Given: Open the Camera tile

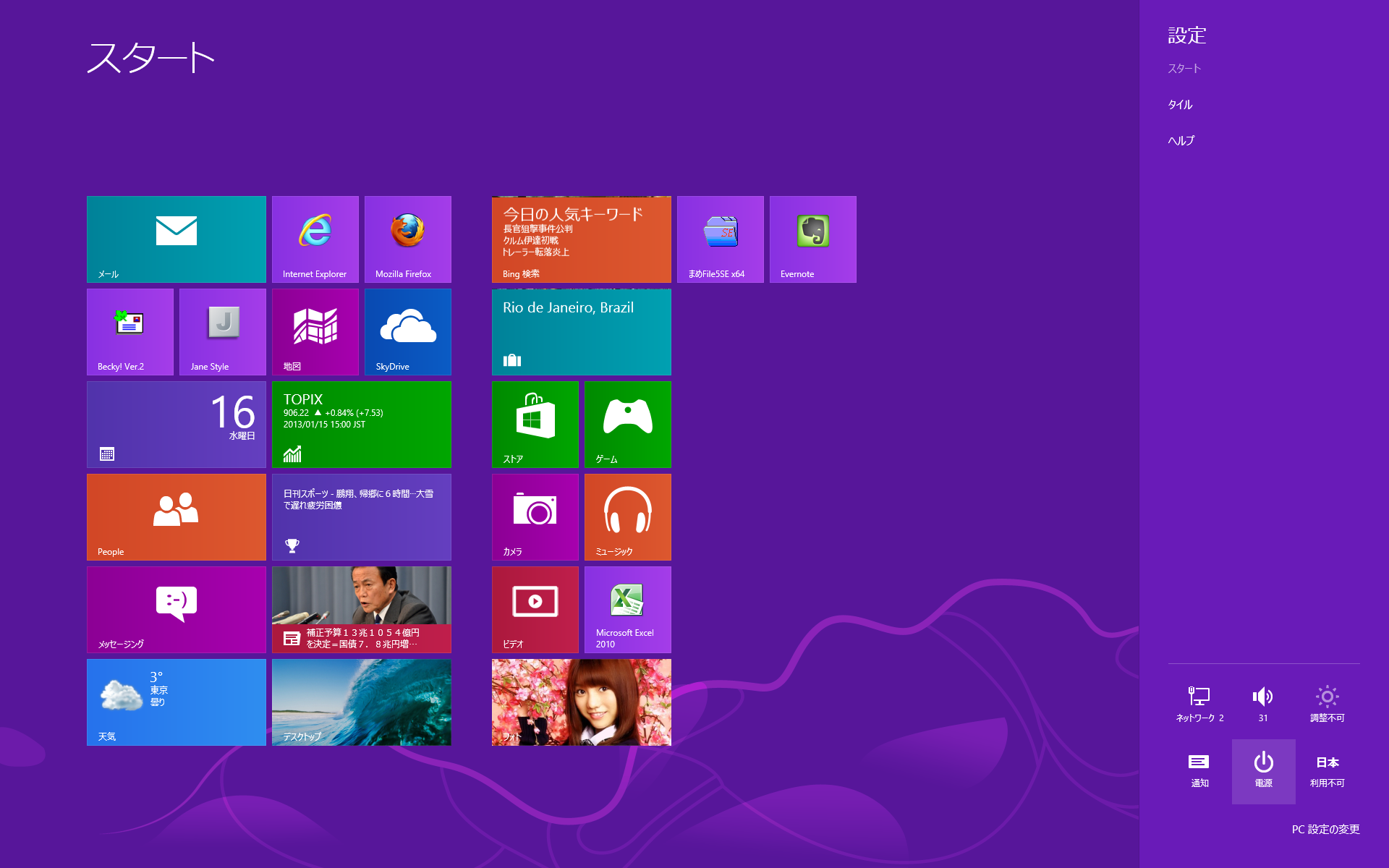Looking at the screenshot, I should tap(535, 516).
